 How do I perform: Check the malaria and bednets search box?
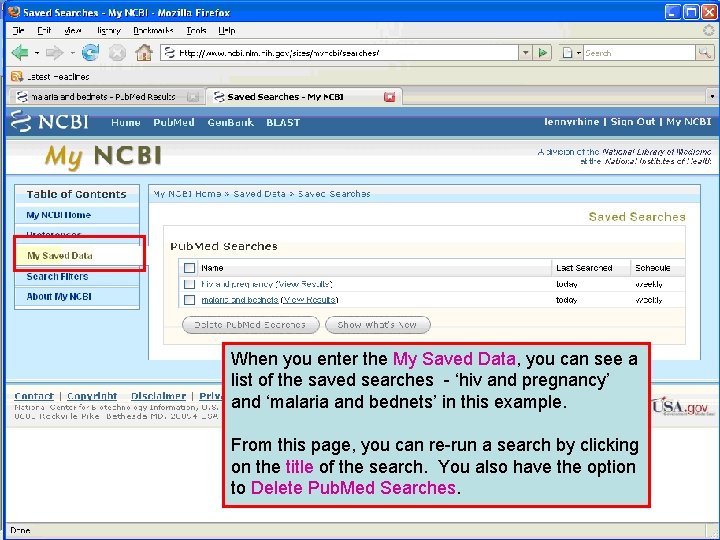[x=189, y=300]
